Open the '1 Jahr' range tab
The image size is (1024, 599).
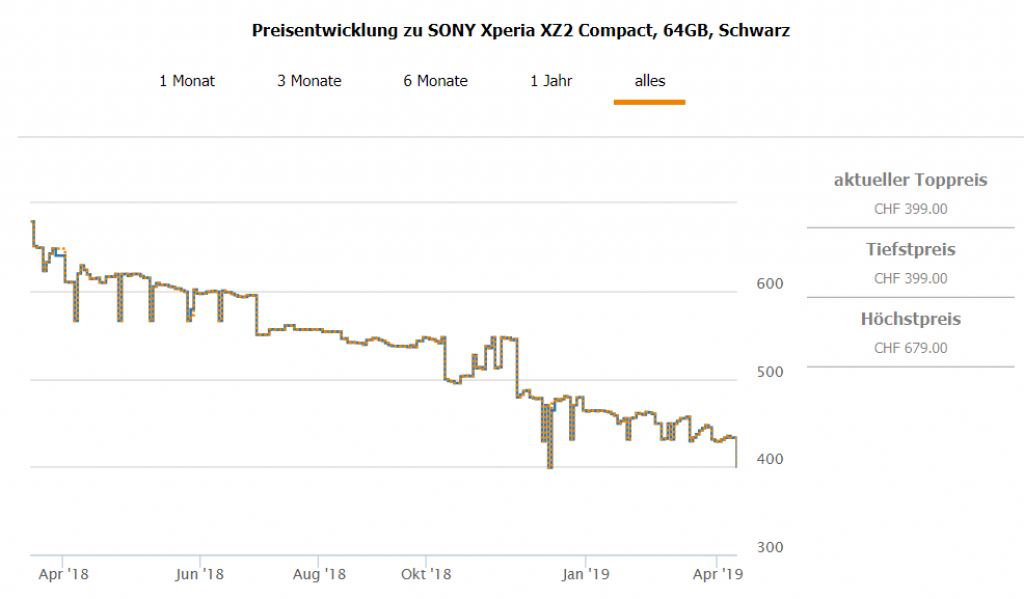click(x=551, y=81)
